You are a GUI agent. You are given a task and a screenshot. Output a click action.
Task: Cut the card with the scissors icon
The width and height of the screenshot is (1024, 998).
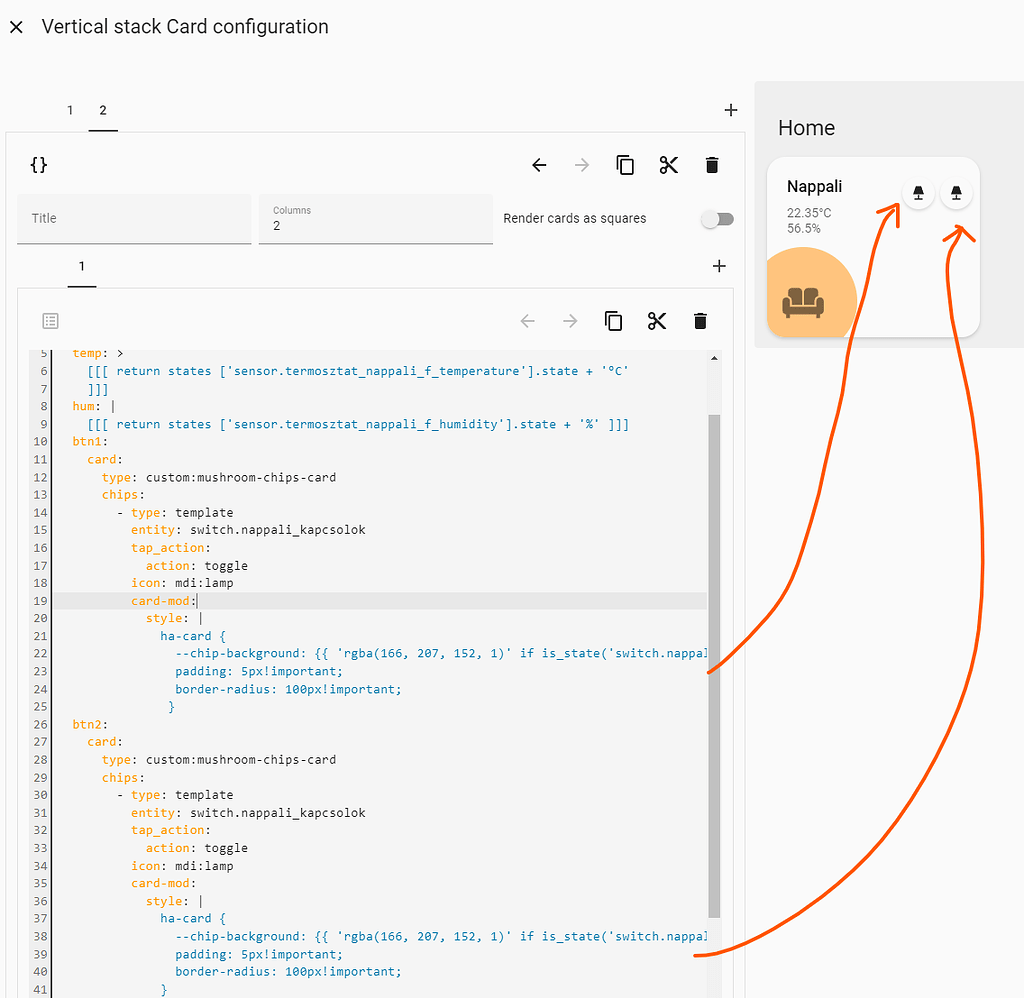669,165
